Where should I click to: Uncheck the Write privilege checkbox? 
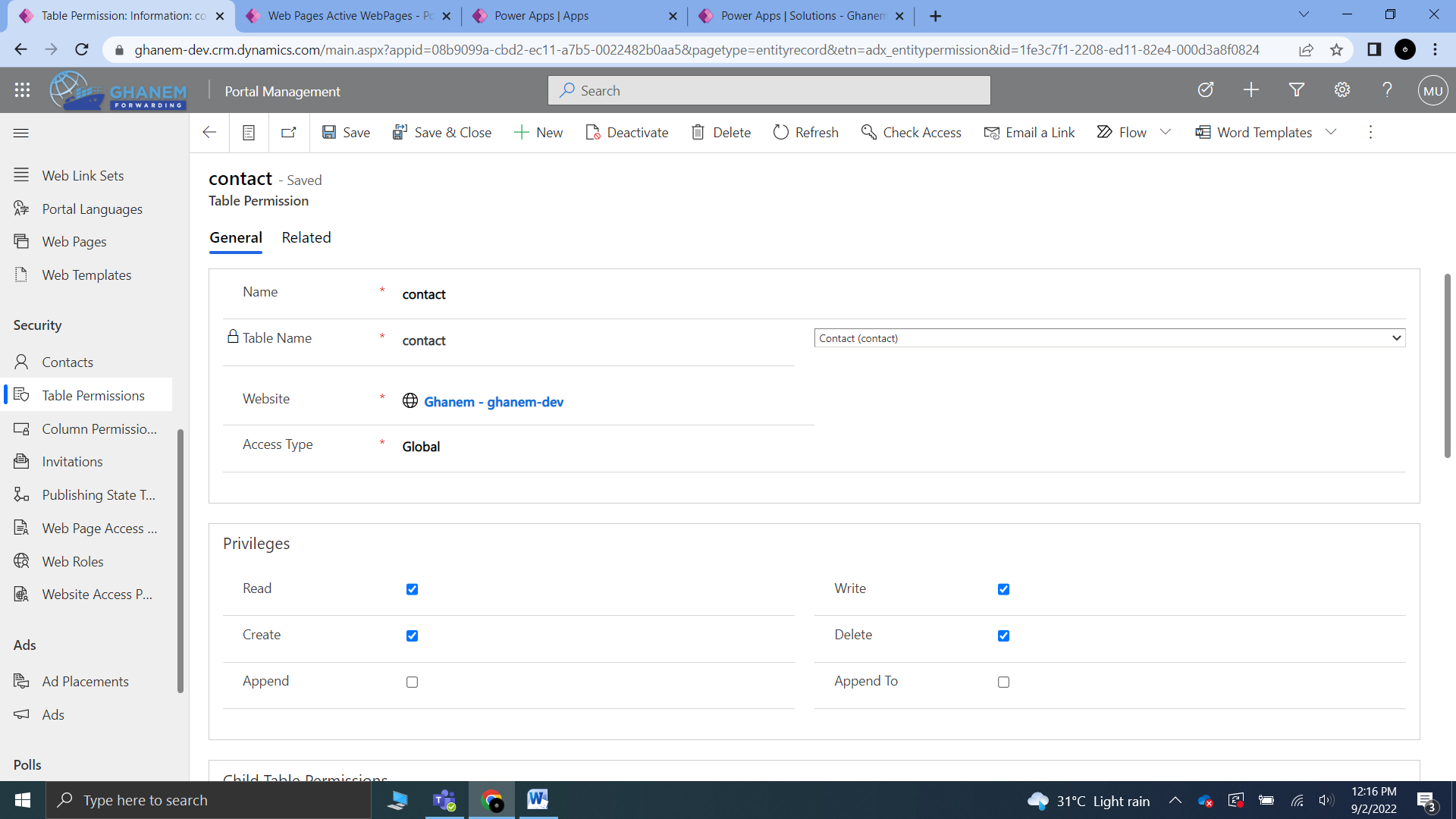pos(1003,588)
